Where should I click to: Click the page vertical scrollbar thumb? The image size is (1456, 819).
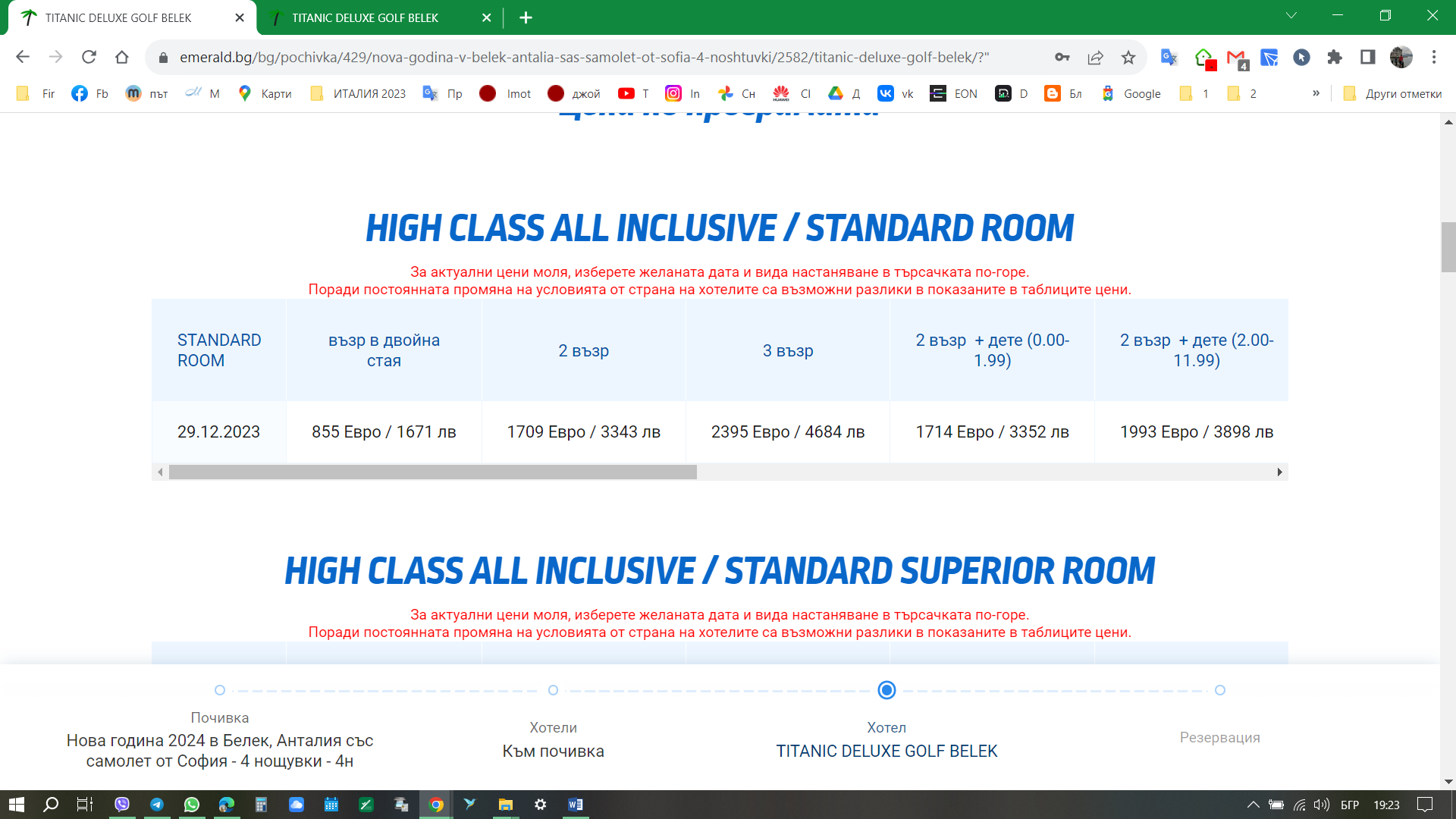coord(1448,246)
